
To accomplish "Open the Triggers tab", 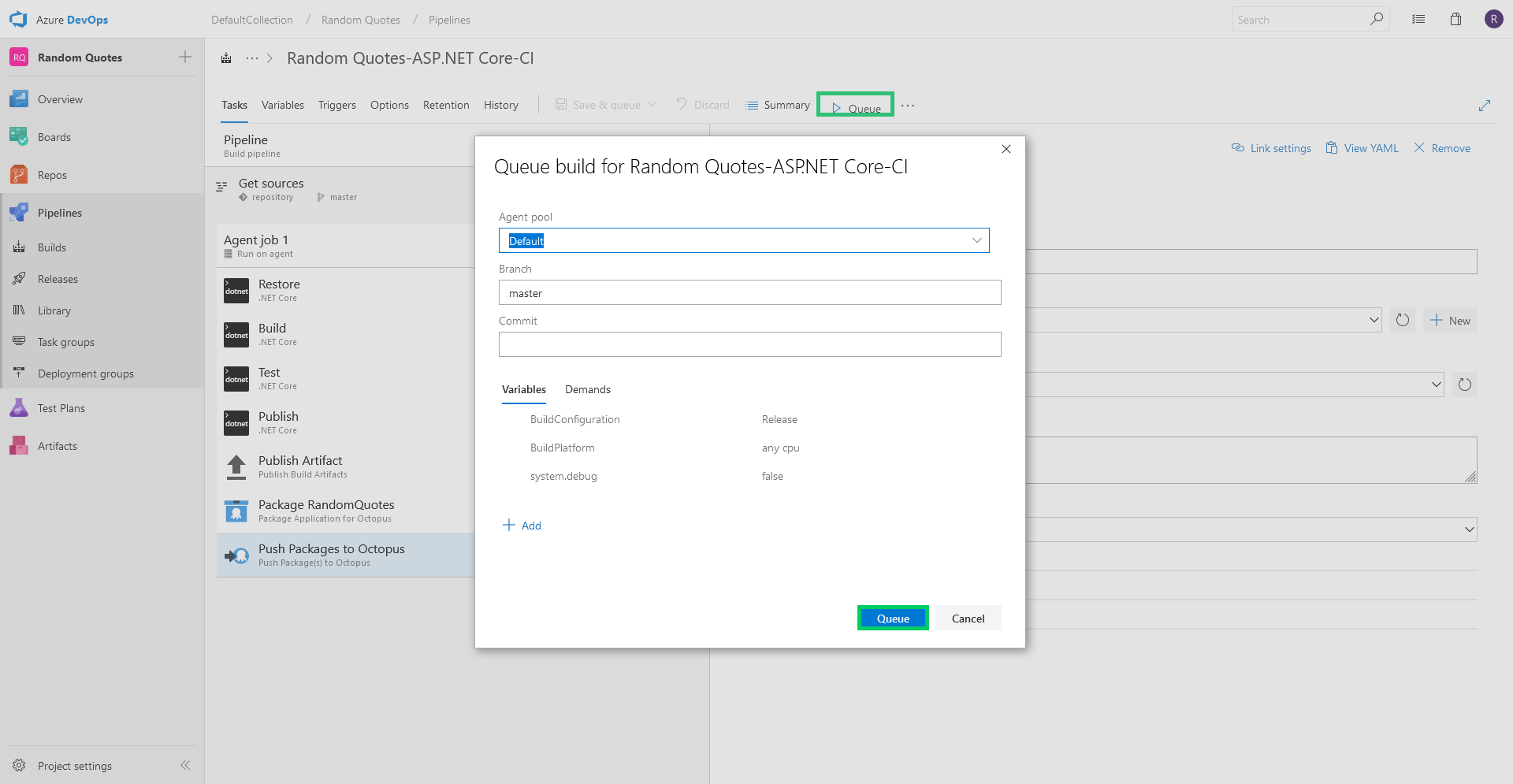I will [337, 105].
